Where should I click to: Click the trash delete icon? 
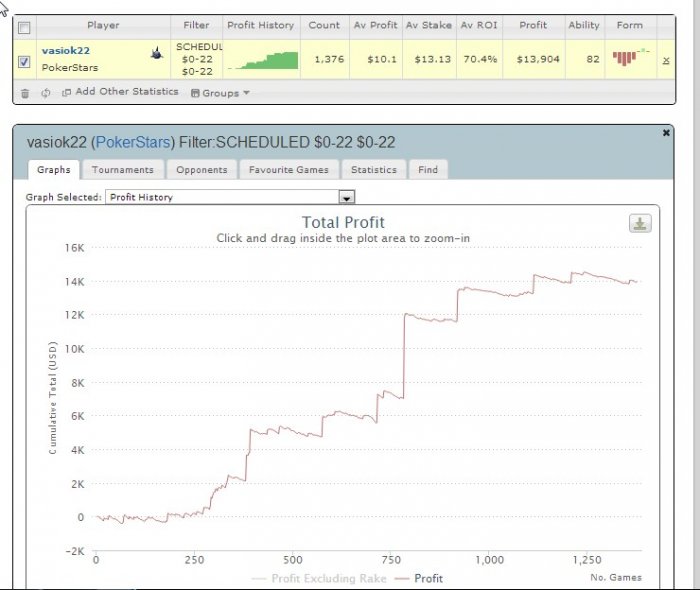point(25,93)
